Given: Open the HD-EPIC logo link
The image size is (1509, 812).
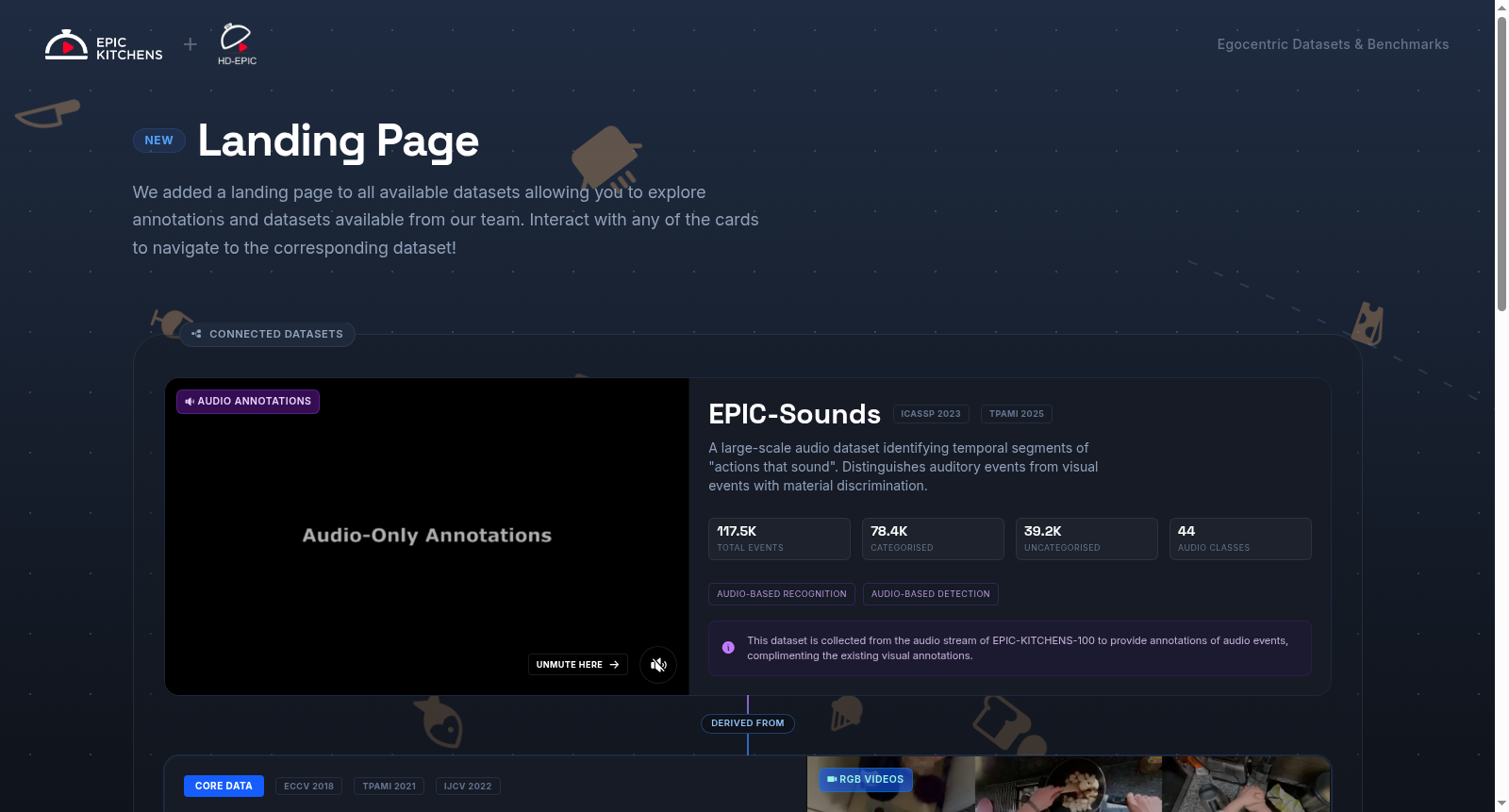Looking at the screenshot, I should (237, 45).
